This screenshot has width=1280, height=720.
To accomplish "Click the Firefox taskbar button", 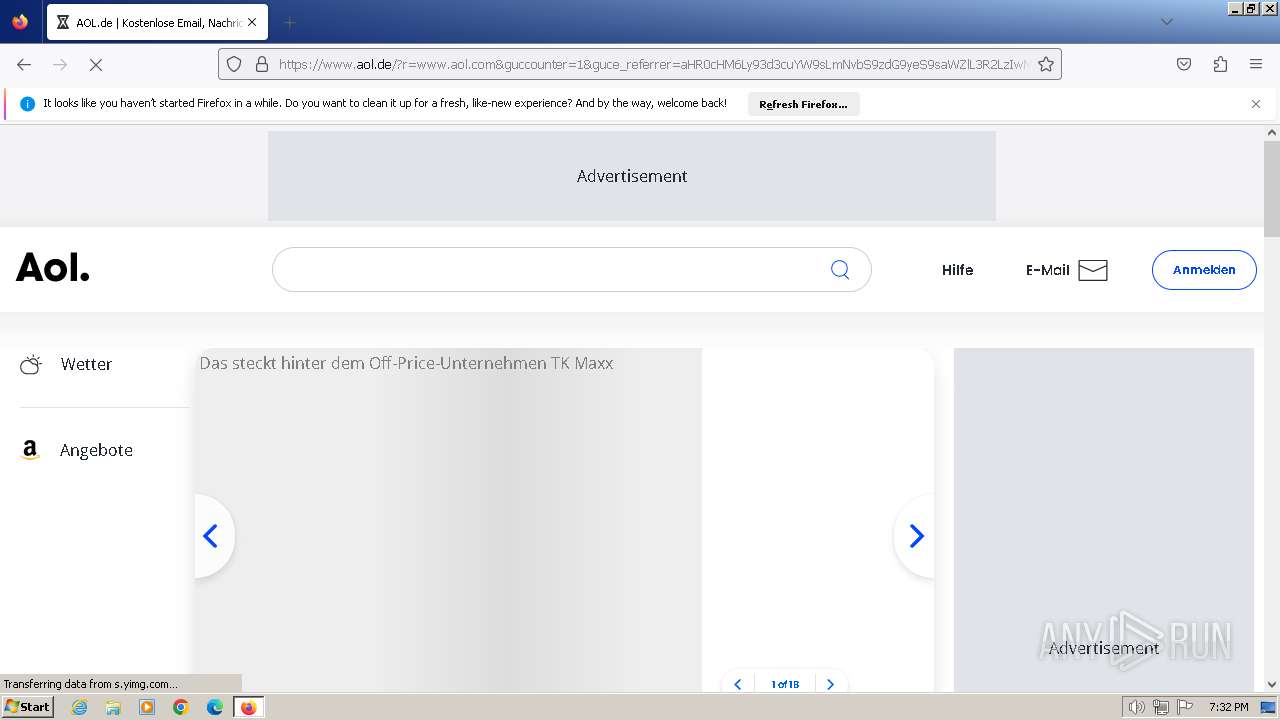I will [x=248, y=707].
